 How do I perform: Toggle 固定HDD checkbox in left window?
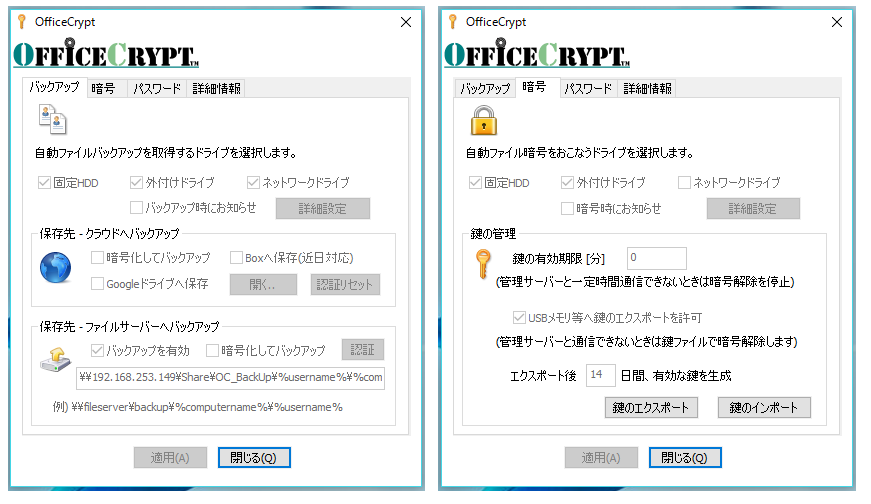click(44, 182)
